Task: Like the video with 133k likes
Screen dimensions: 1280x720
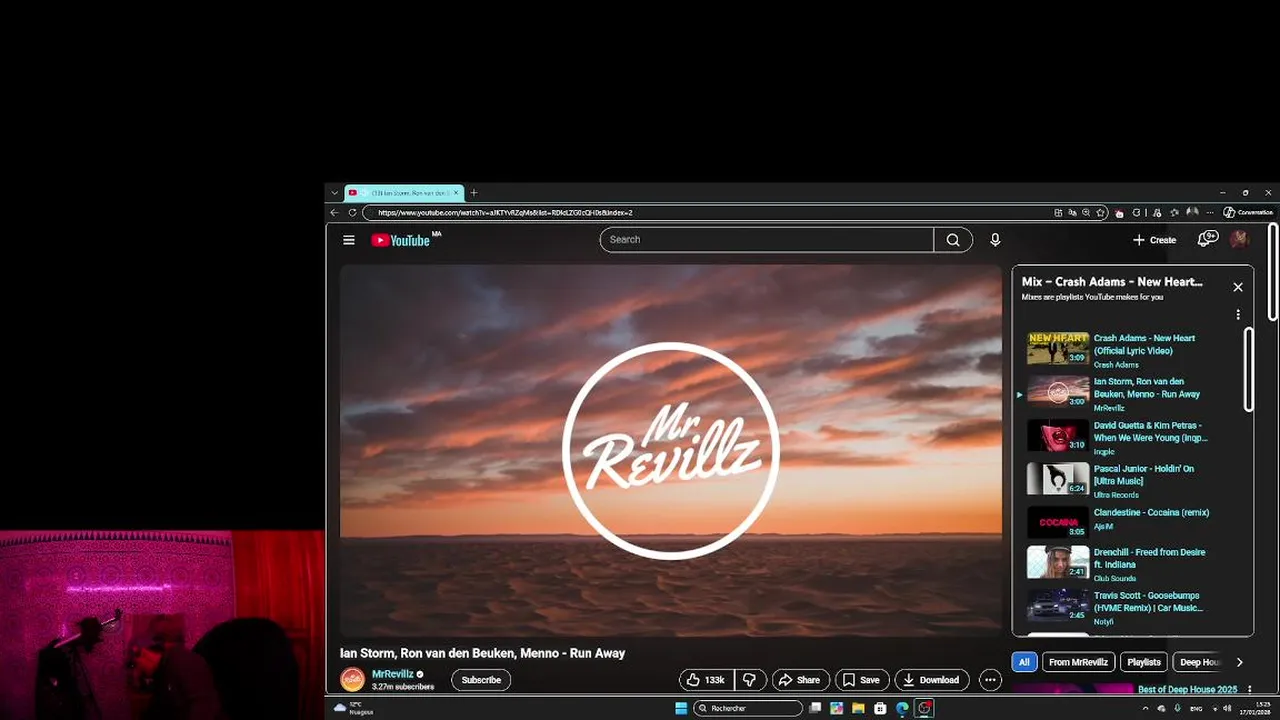Action: pyautogui.click(x=706, y=680)
